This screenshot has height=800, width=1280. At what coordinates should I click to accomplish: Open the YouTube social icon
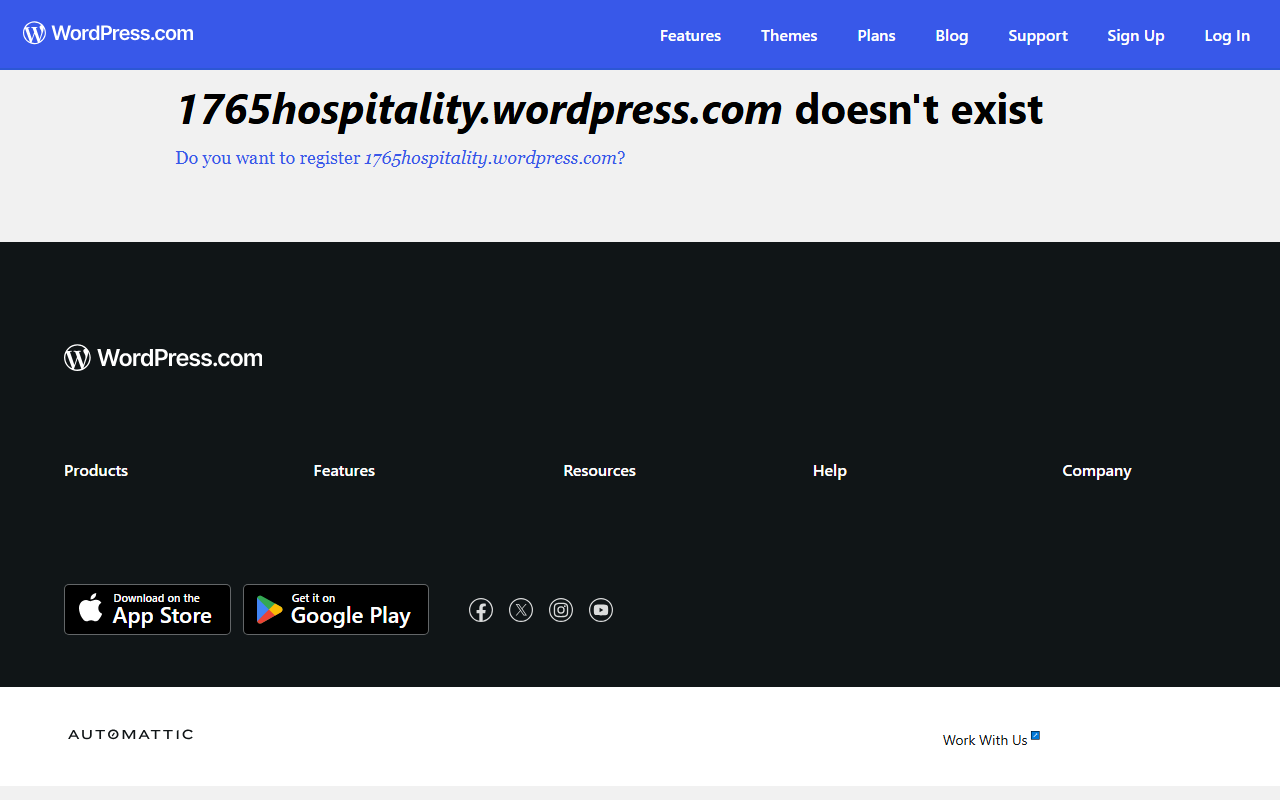[x=601, y=610]
